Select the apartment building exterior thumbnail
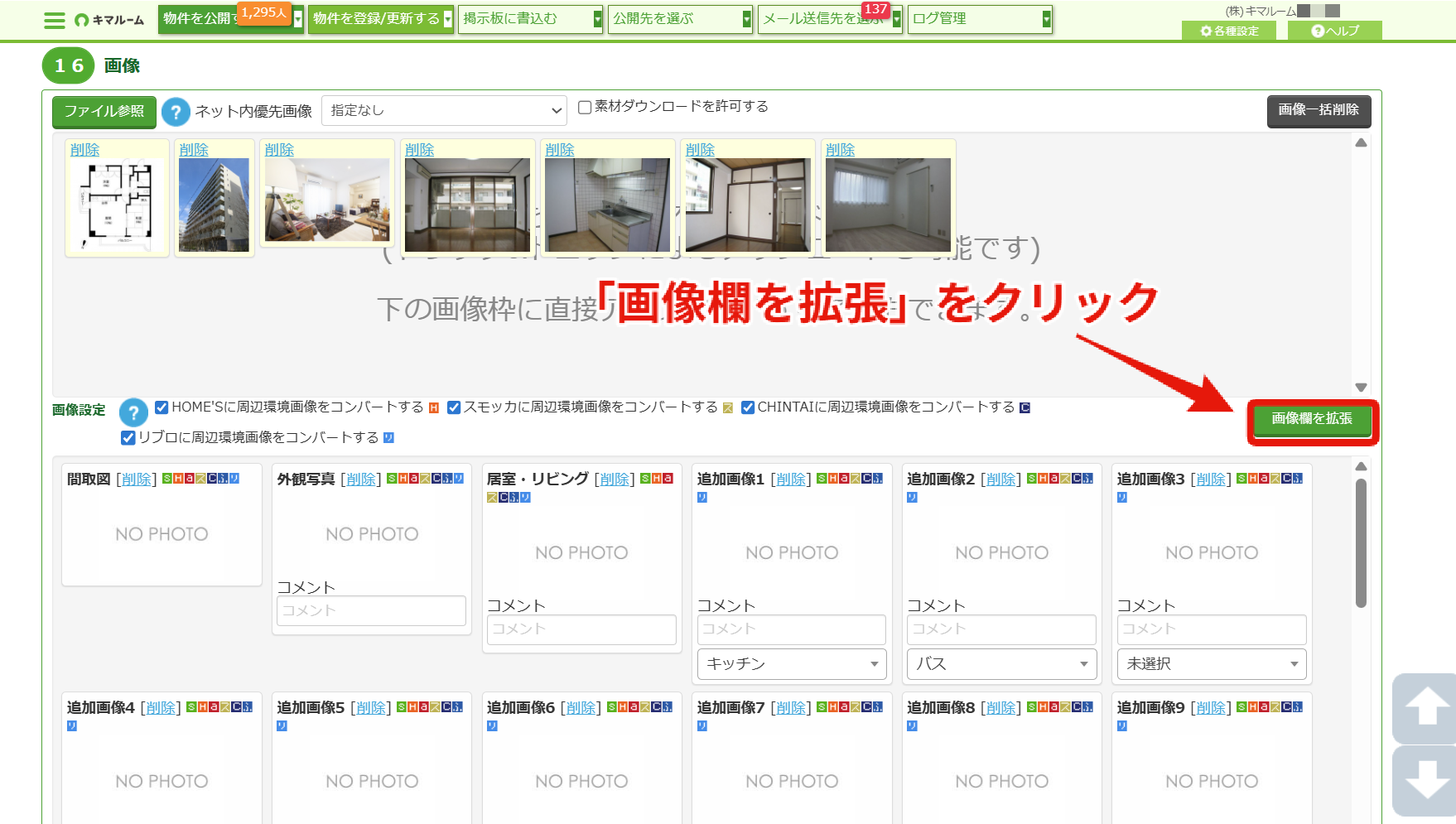Viewport: 1456px width, 824px height. pyautogui.click(x=214, y=205)
